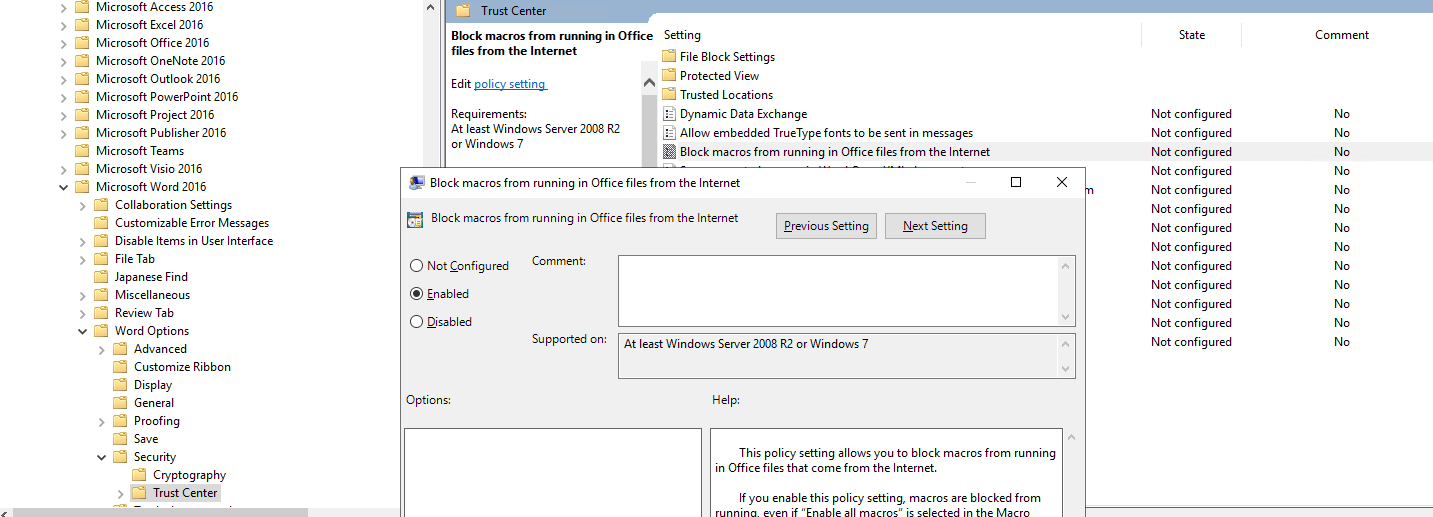Click the Dynamic Data Exchange policy icon
The image size is (1433, 517).
tap(669, 114)
